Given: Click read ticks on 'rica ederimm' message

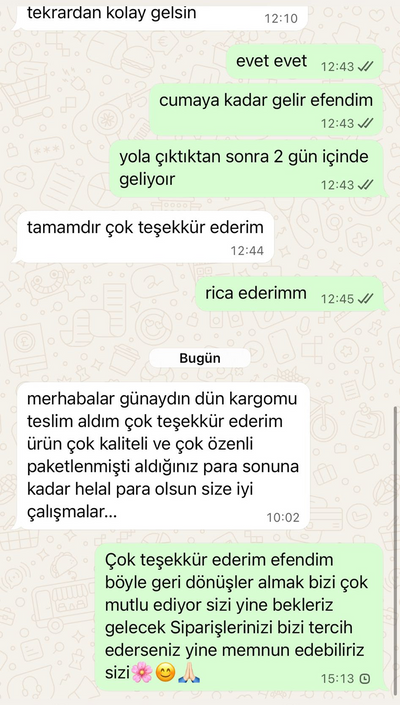Looking at the screenshot, I should 365,299.
